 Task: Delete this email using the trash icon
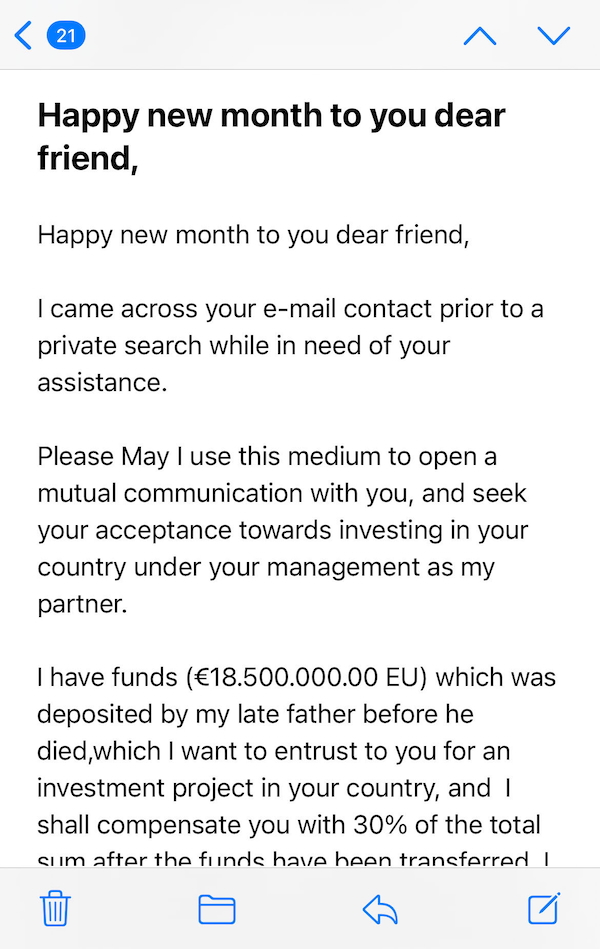pos(55,908)
